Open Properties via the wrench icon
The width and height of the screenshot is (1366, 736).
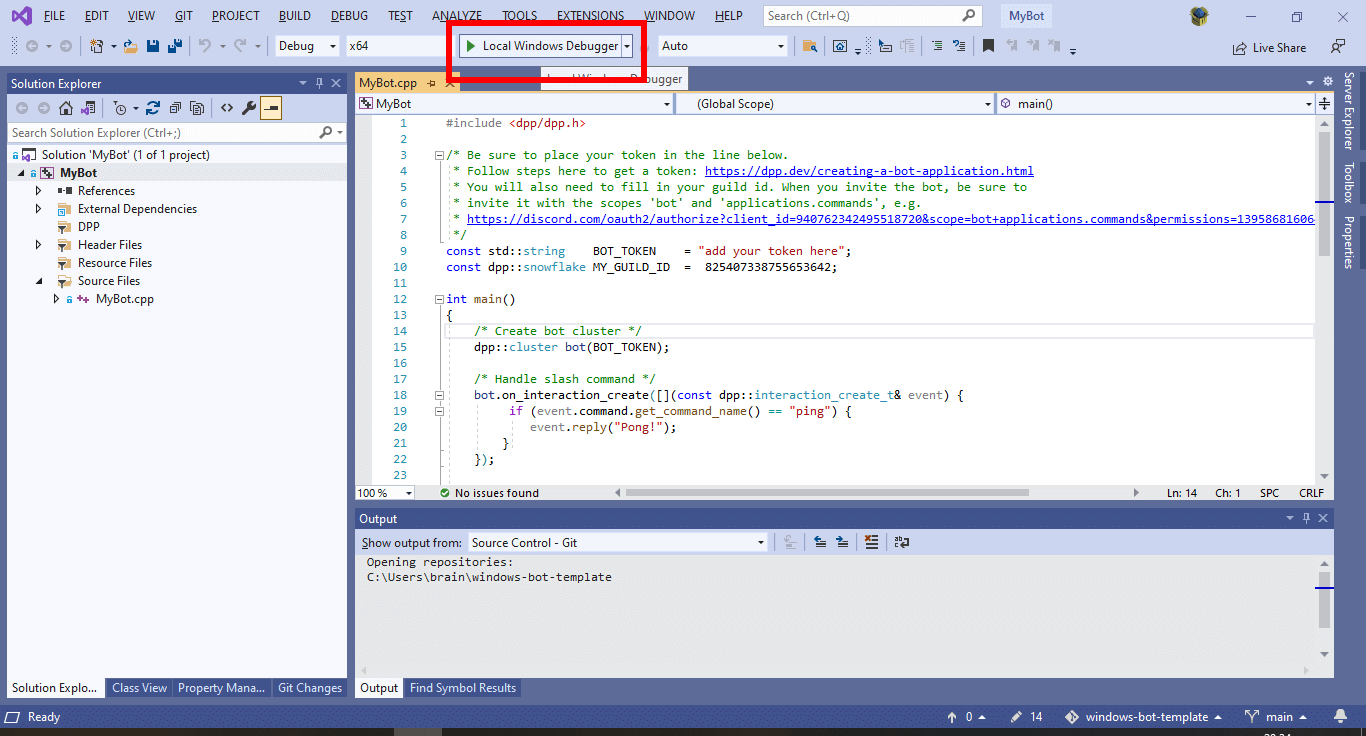coord(249,108)
